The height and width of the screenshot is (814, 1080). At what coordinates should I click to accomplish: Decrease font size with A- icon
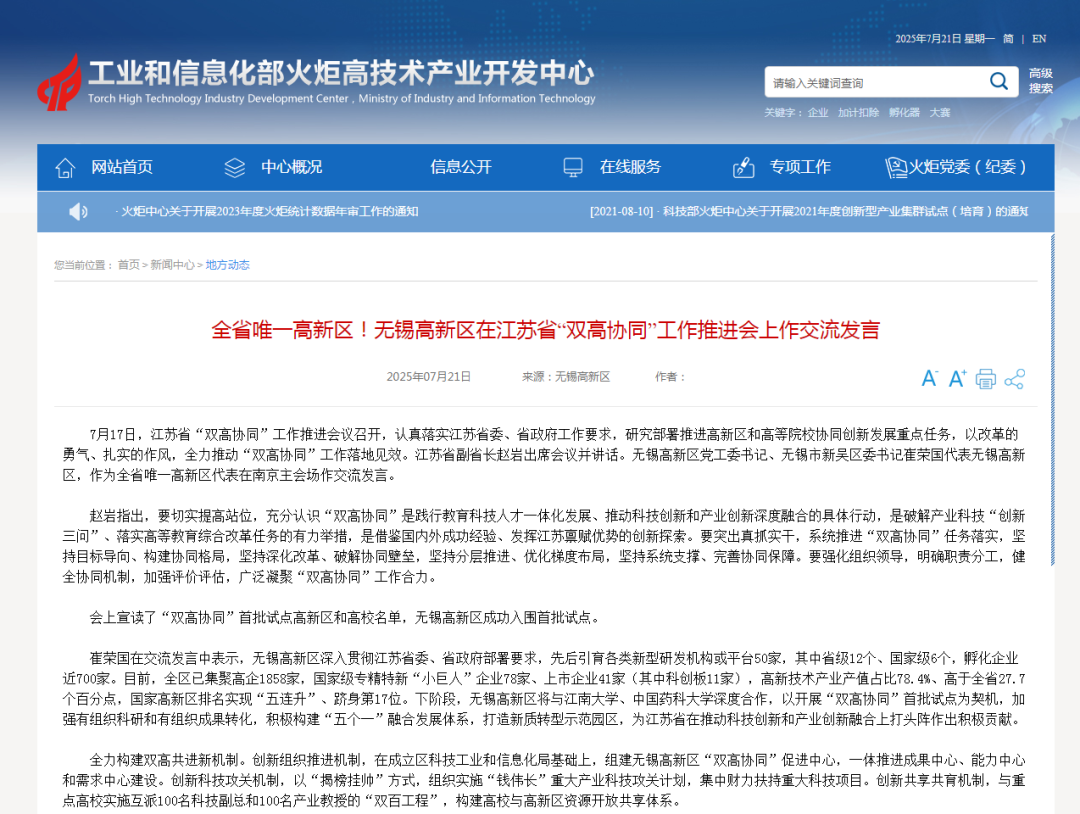(929, 378)
